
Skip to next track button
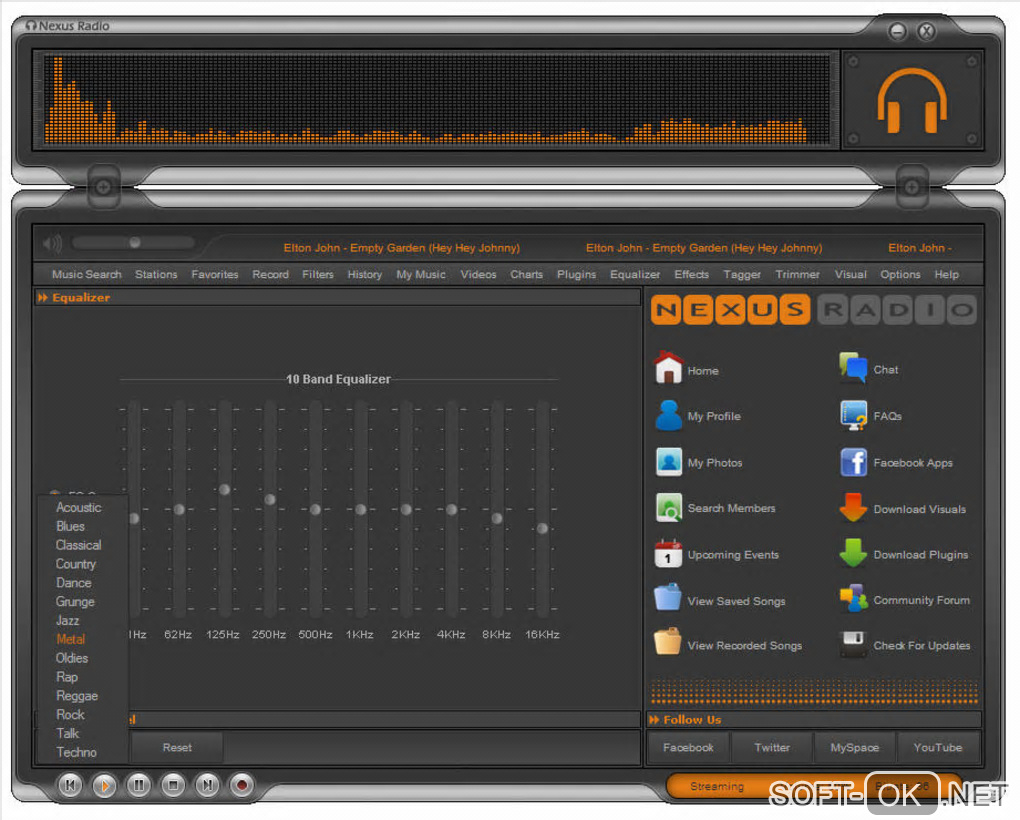point(208,785)
